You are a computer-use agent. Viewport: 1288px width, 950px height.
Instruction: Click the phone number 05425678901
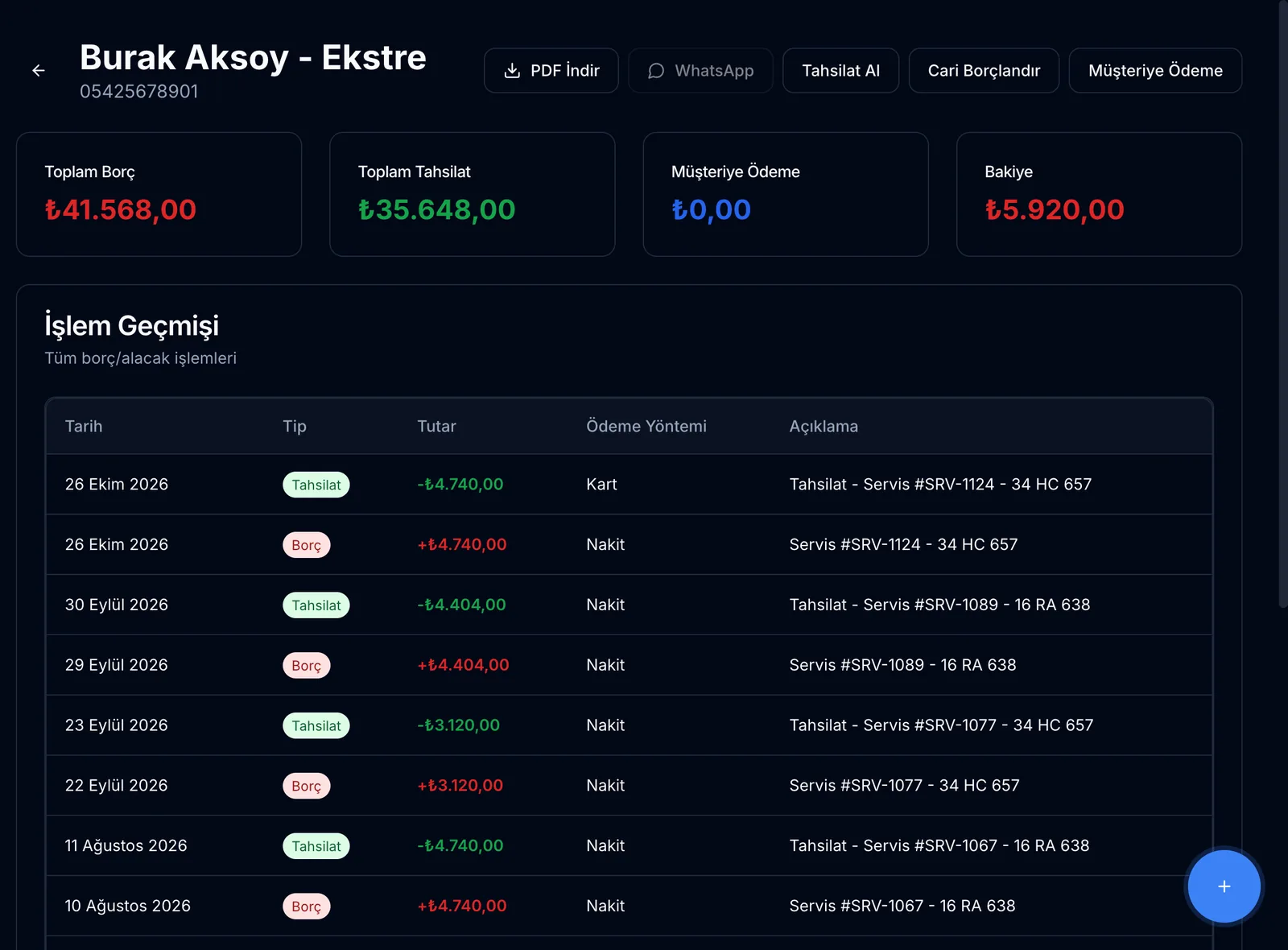click(138, 91)
